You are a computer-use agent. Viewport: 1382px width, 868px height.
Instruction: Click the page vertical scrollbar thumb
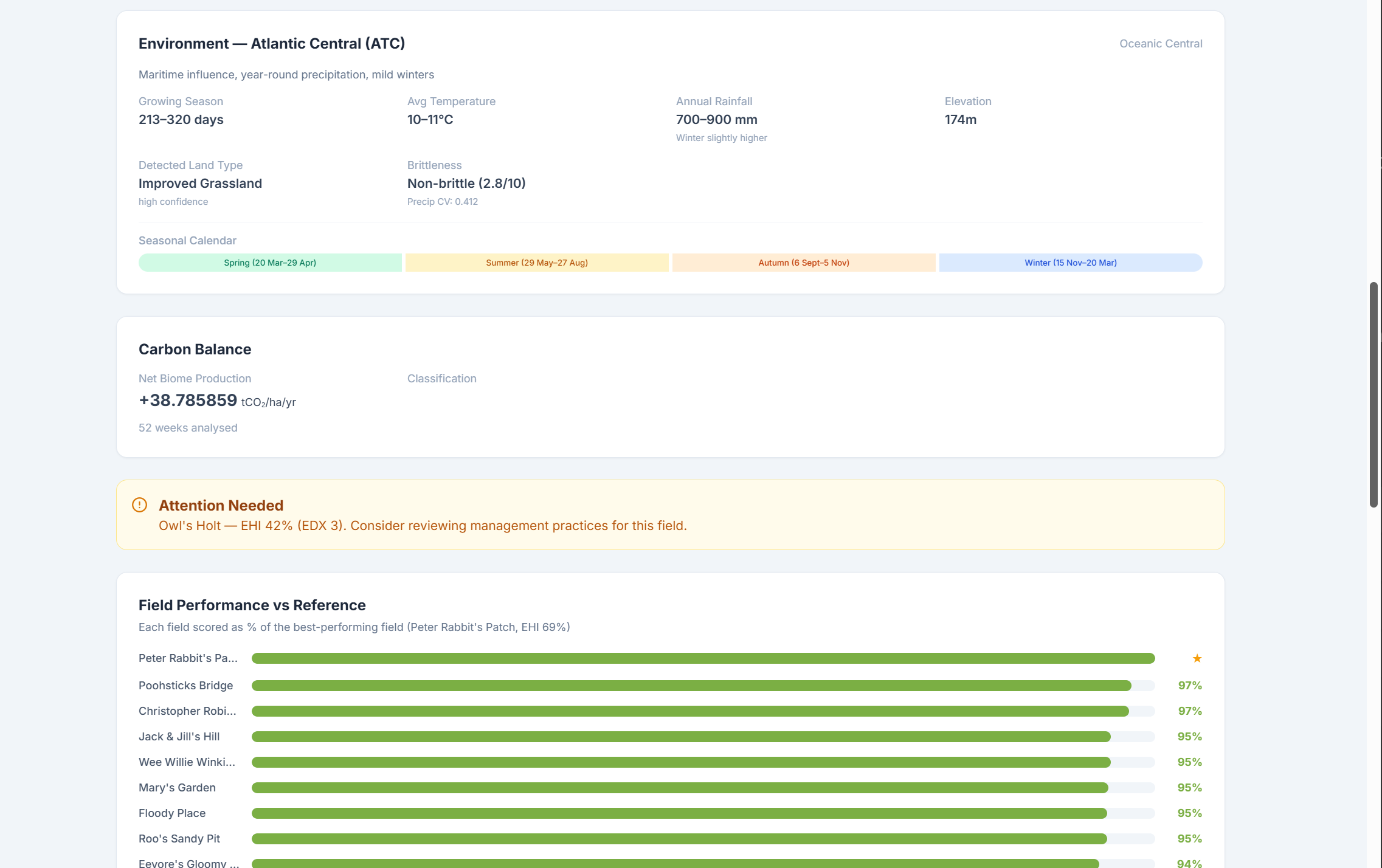coord(1373,394)
